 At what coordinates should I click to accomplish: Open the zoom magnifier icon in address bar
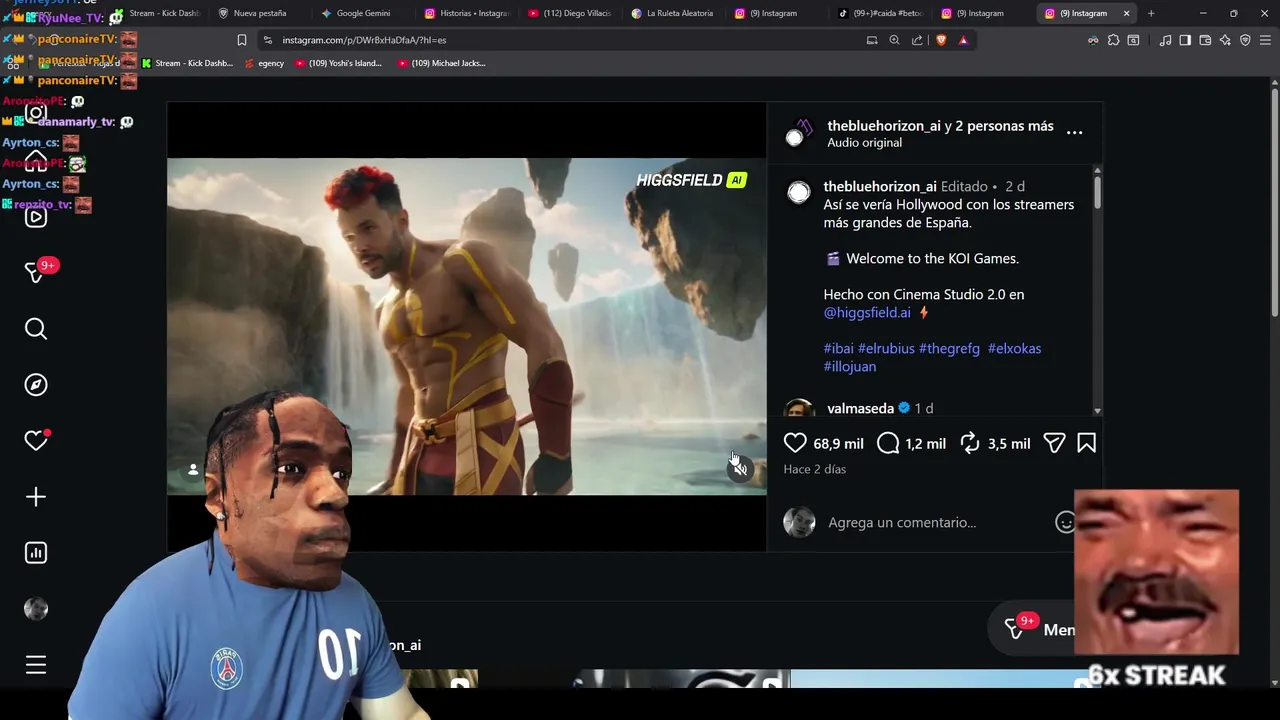point(894,40)
